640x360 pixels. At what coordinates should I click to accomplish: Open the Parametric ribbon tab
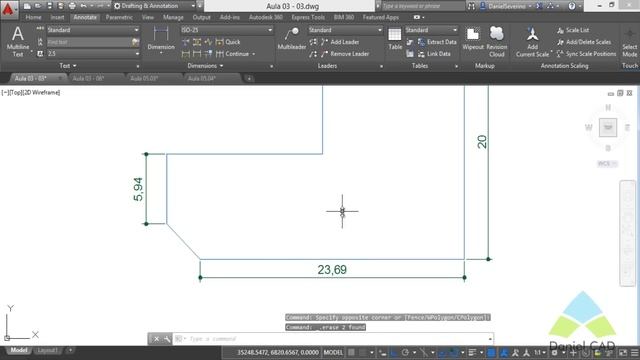pos(119,18)
